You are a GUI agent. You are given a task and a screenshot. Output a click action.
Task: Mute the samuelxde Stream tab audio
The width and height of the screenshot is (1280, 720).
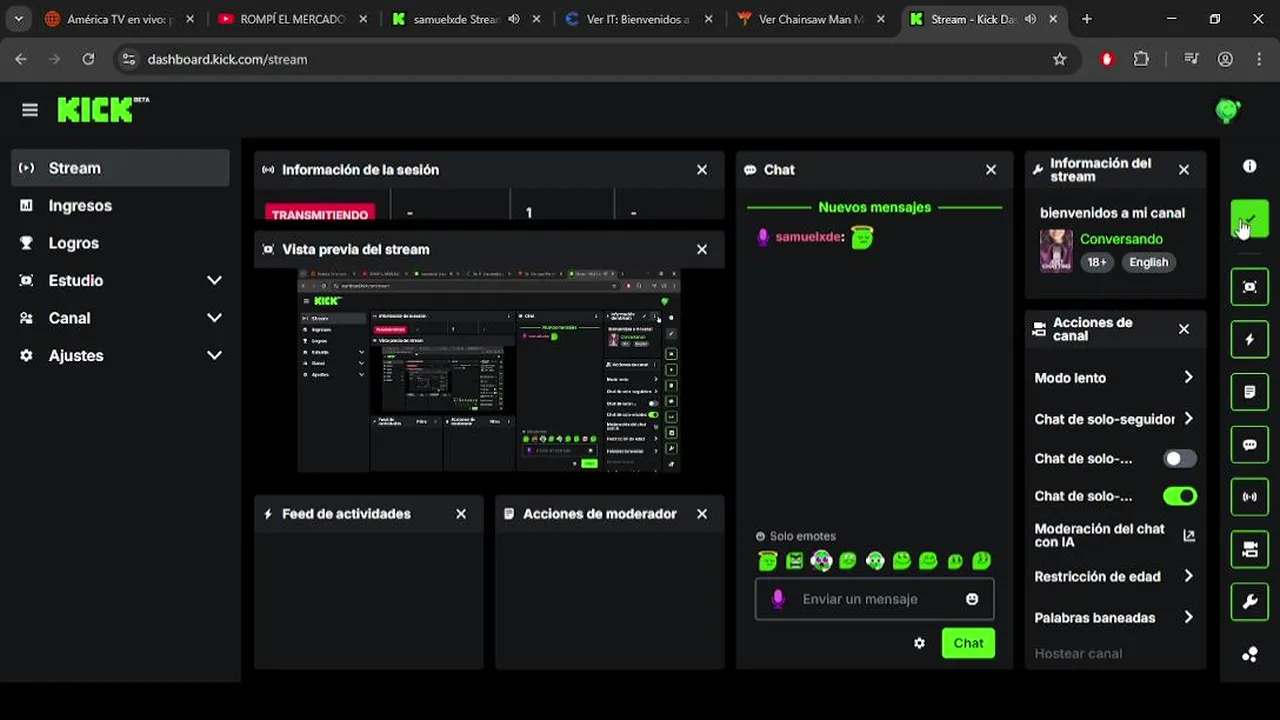coord(514,19)
